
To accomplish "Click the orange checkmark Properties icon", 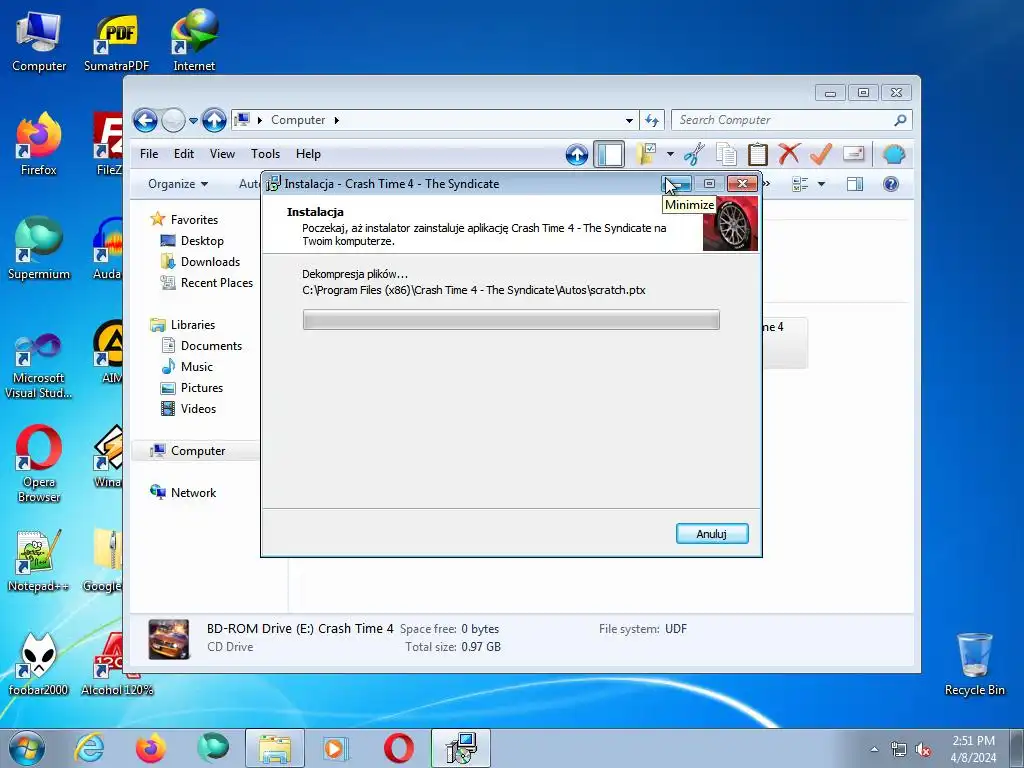I will tap(821, 155).
